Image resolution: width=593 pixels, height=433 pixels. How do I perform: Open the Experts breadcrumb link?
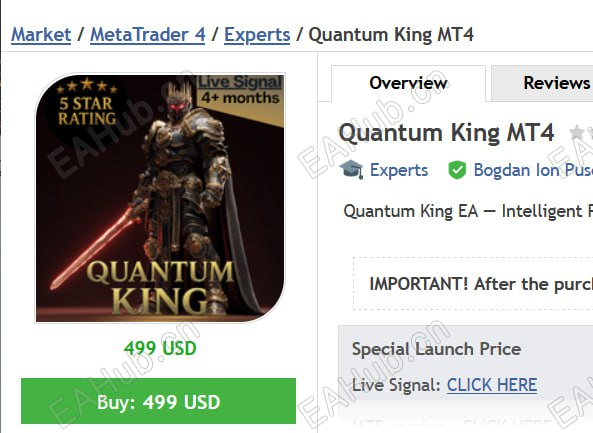257,35
